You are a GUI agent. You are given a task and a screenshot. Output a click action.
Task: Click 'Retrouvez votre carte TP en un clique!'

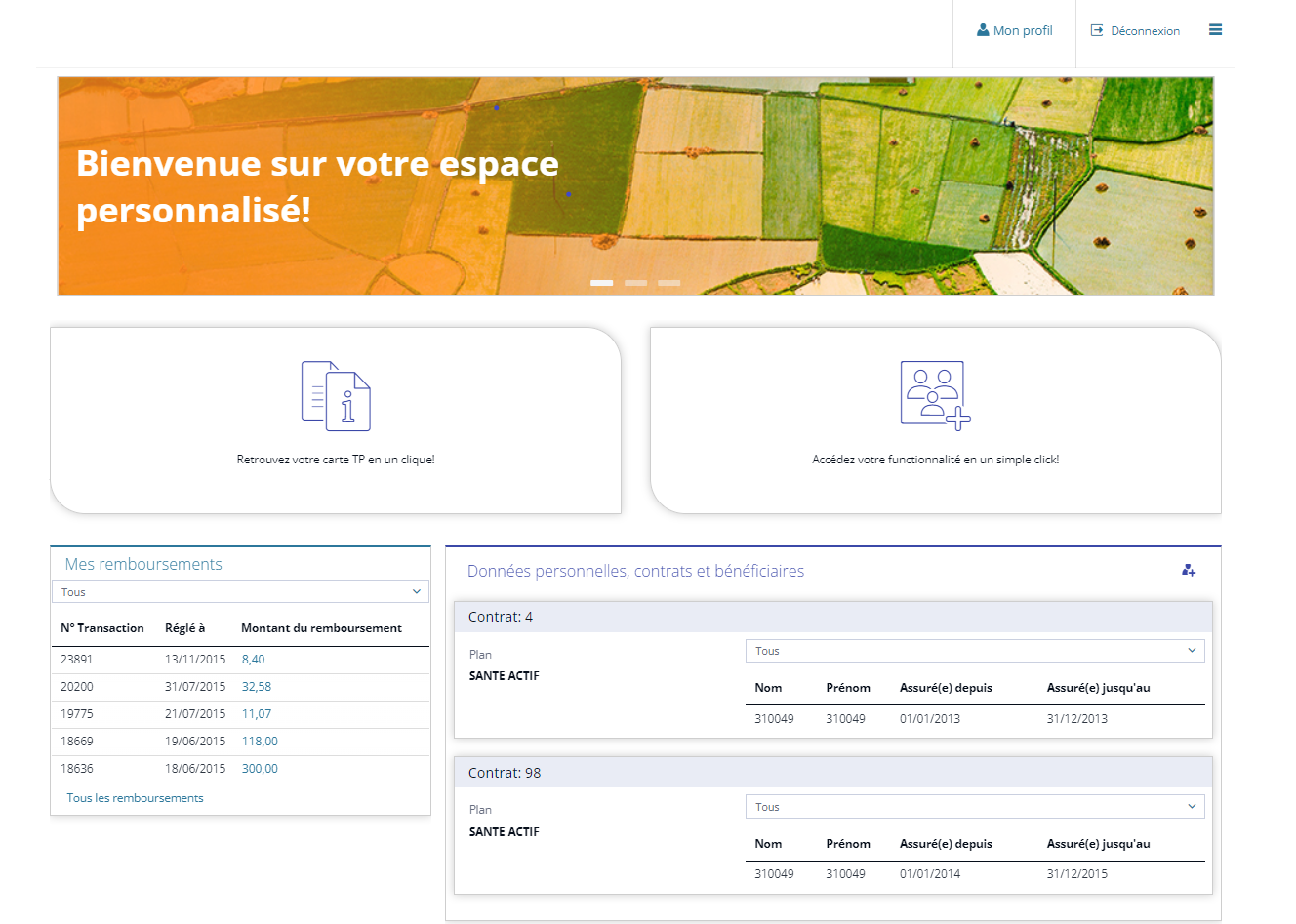tap(336, 460)
